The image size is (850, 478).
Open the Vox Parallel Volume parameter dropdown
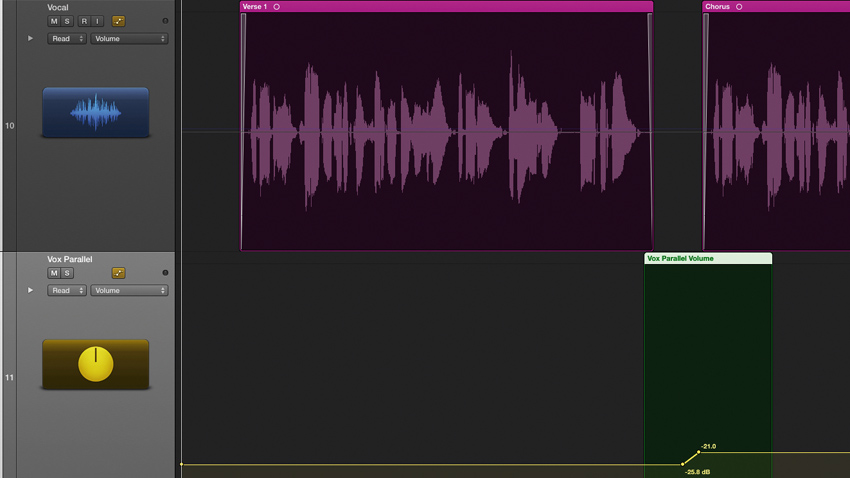tap(129, 290)
